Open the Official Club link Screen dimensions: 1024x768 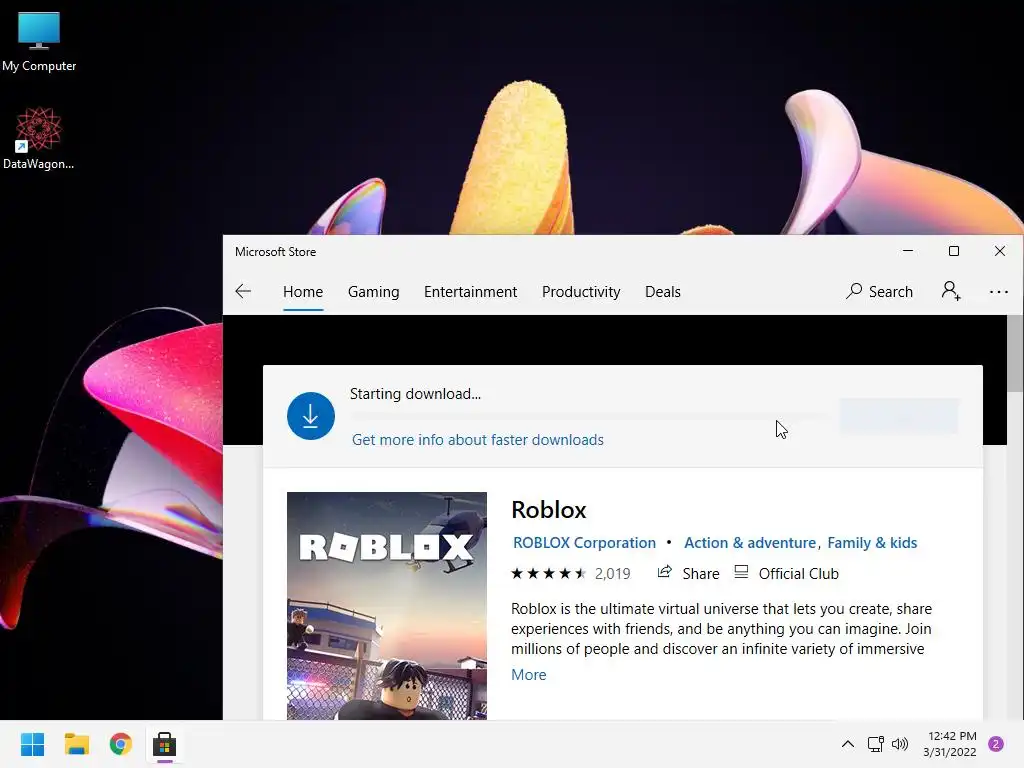798,574
